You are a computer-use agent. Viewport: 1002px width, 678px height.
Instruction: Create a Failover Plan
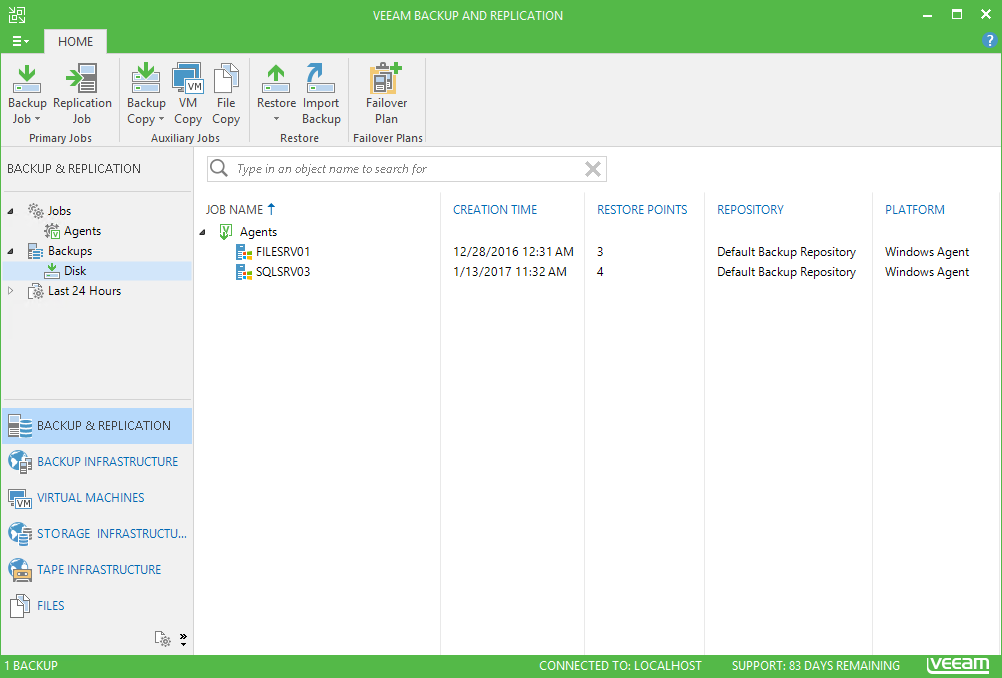coord(386,93)
